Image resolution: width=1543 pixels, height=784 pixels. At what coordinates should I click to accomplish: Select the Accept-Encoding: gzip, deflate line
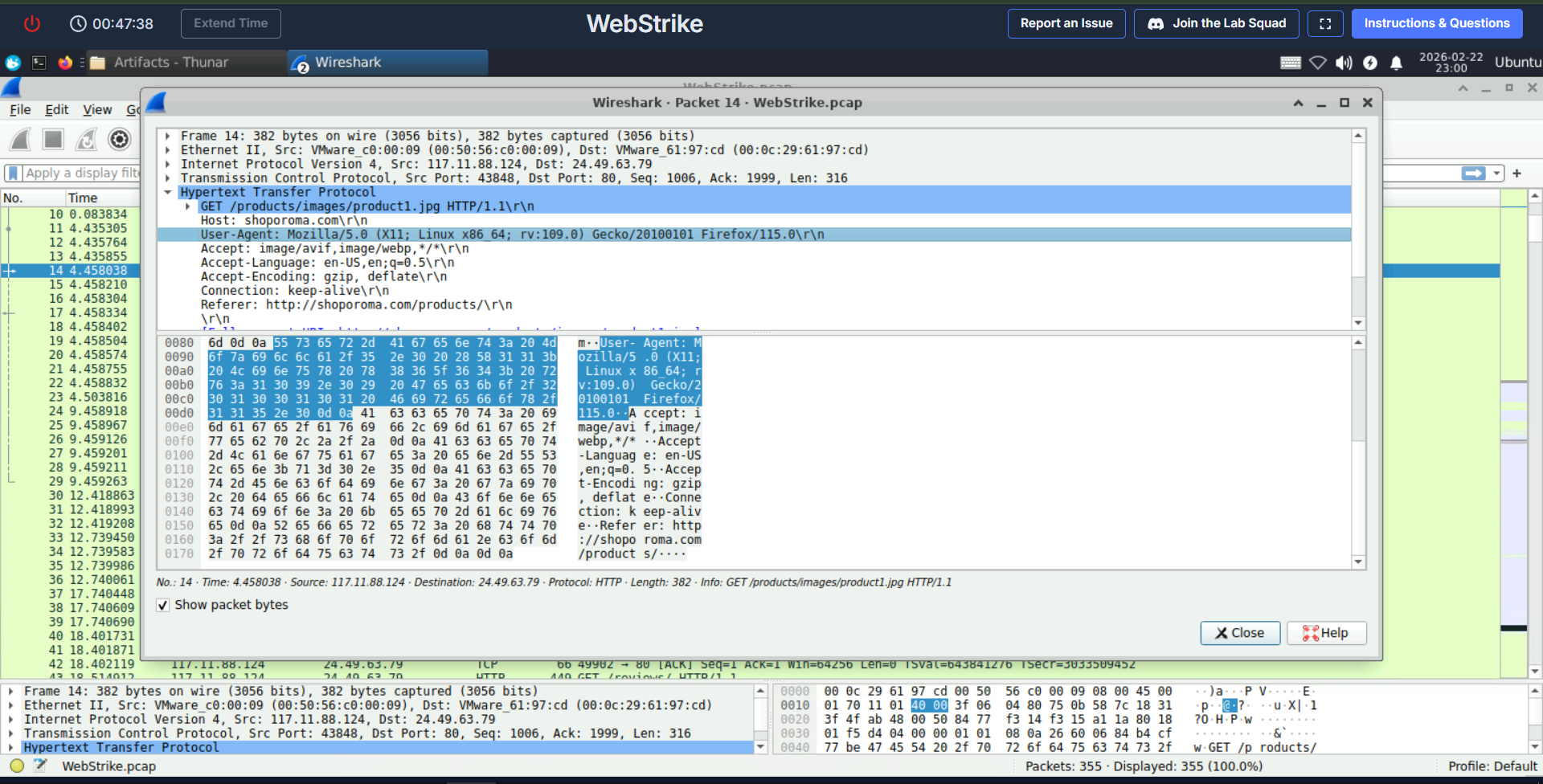click(x=324, y=277)
